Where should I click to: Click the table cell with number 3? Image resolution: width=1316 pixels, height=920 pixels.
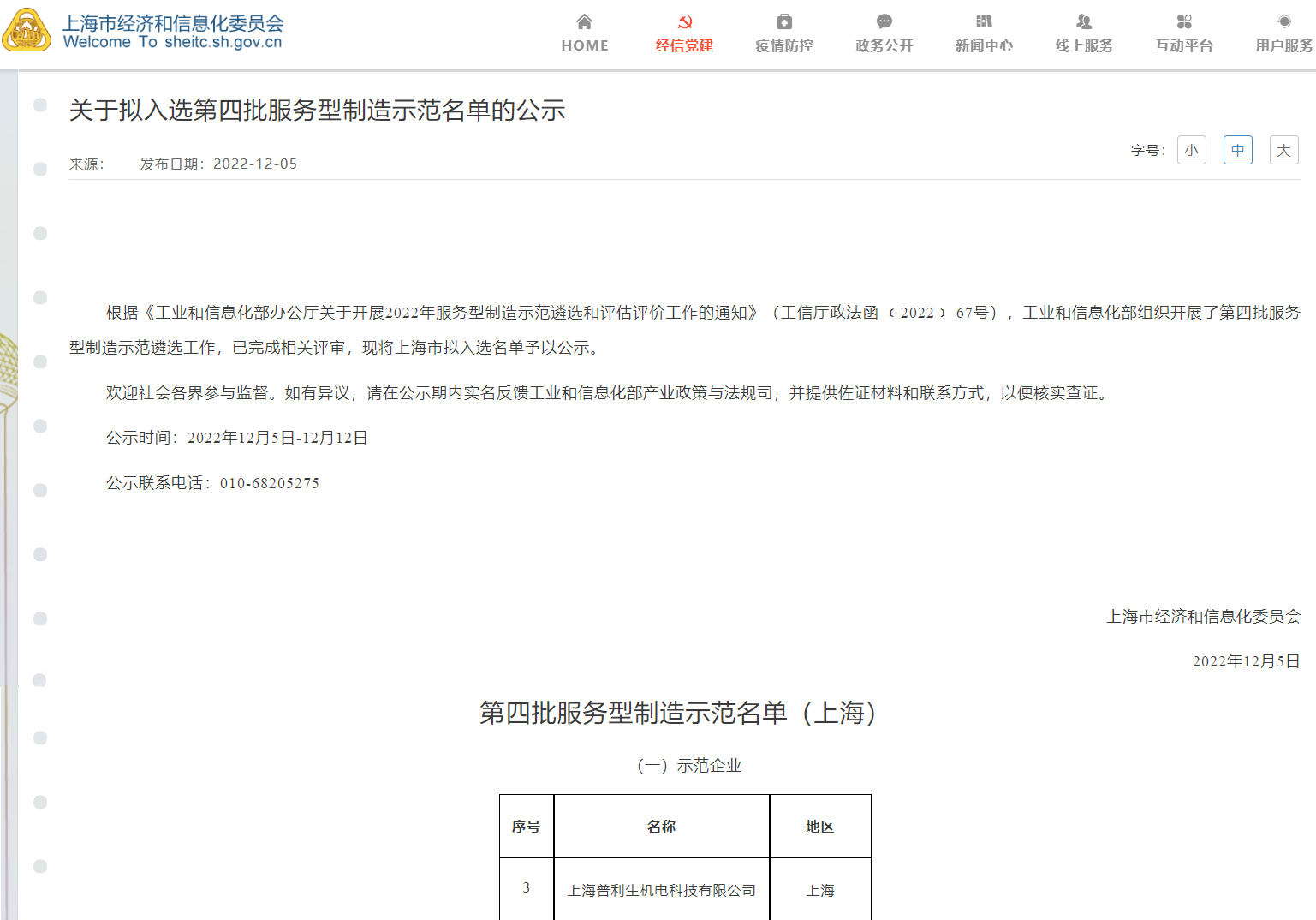pos(527,888)
